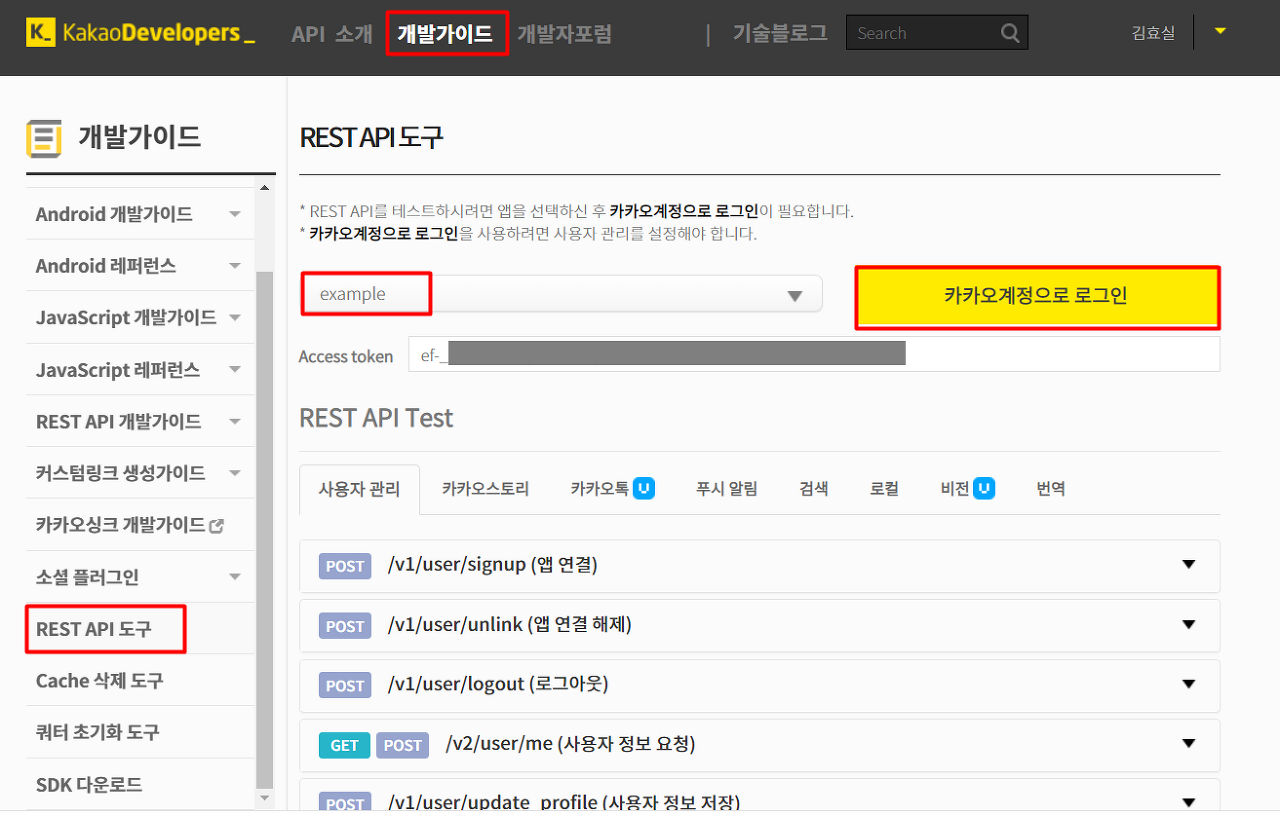Click user name 김효실 in header
Viewport: 1280px width, 816px height.
[1153, 33]
